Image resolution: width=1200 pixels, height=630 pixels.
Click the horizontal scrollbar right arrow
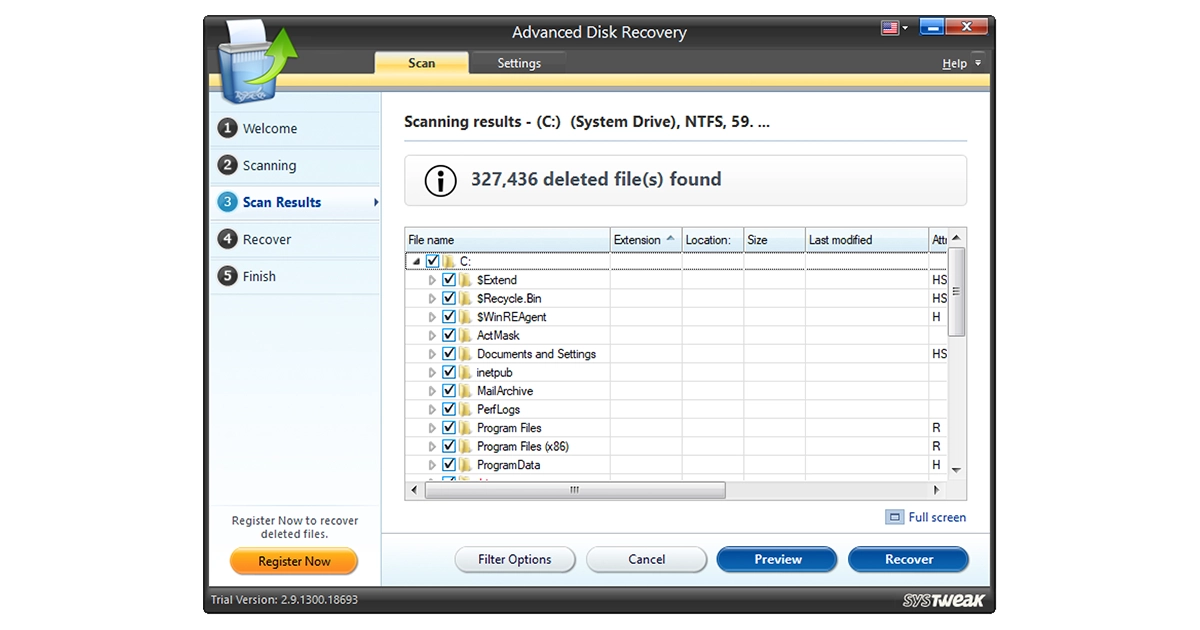(937, 490)
